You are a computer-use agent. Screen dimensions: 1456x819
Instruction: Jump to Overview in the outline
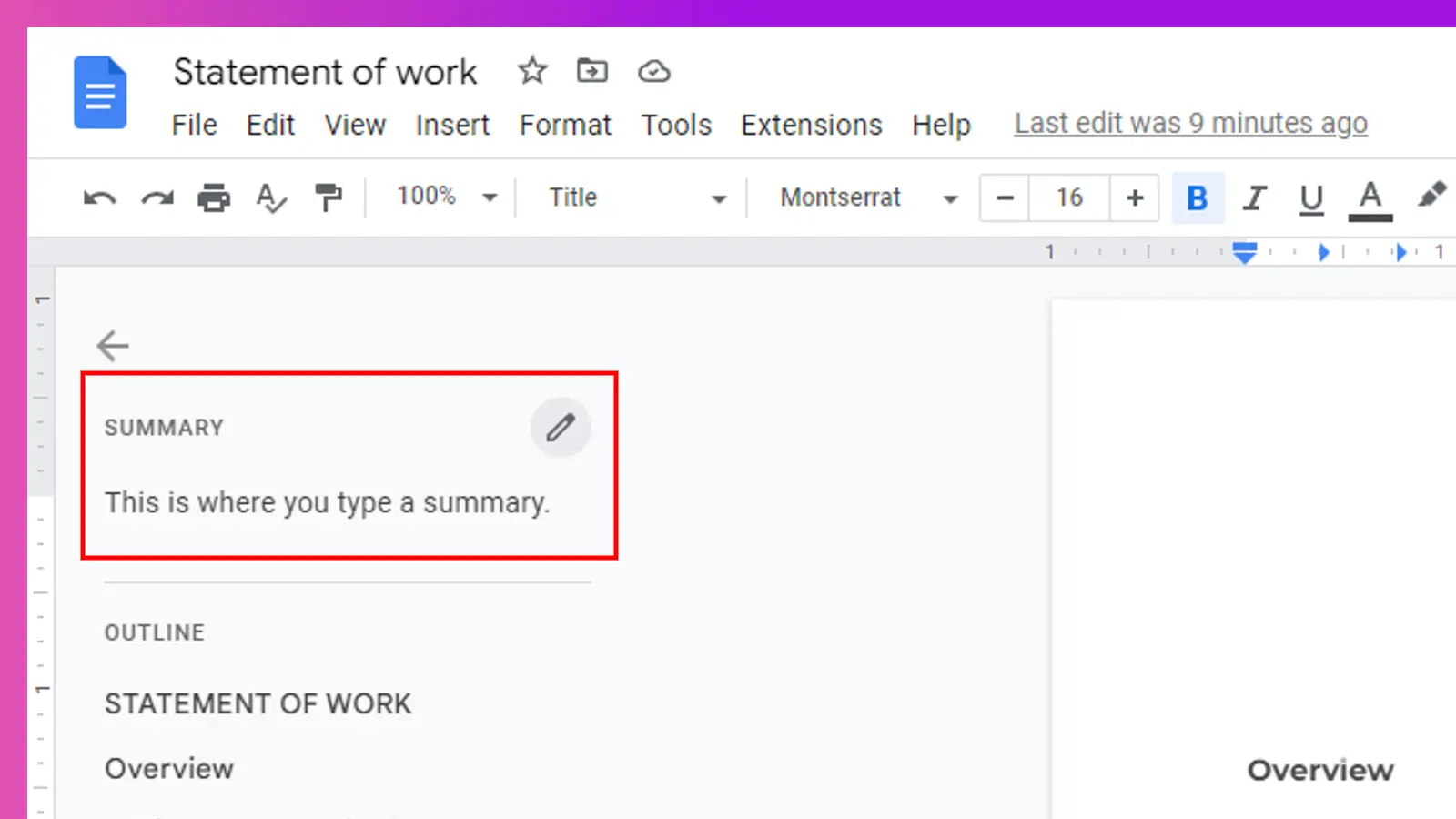coord(169,769)
